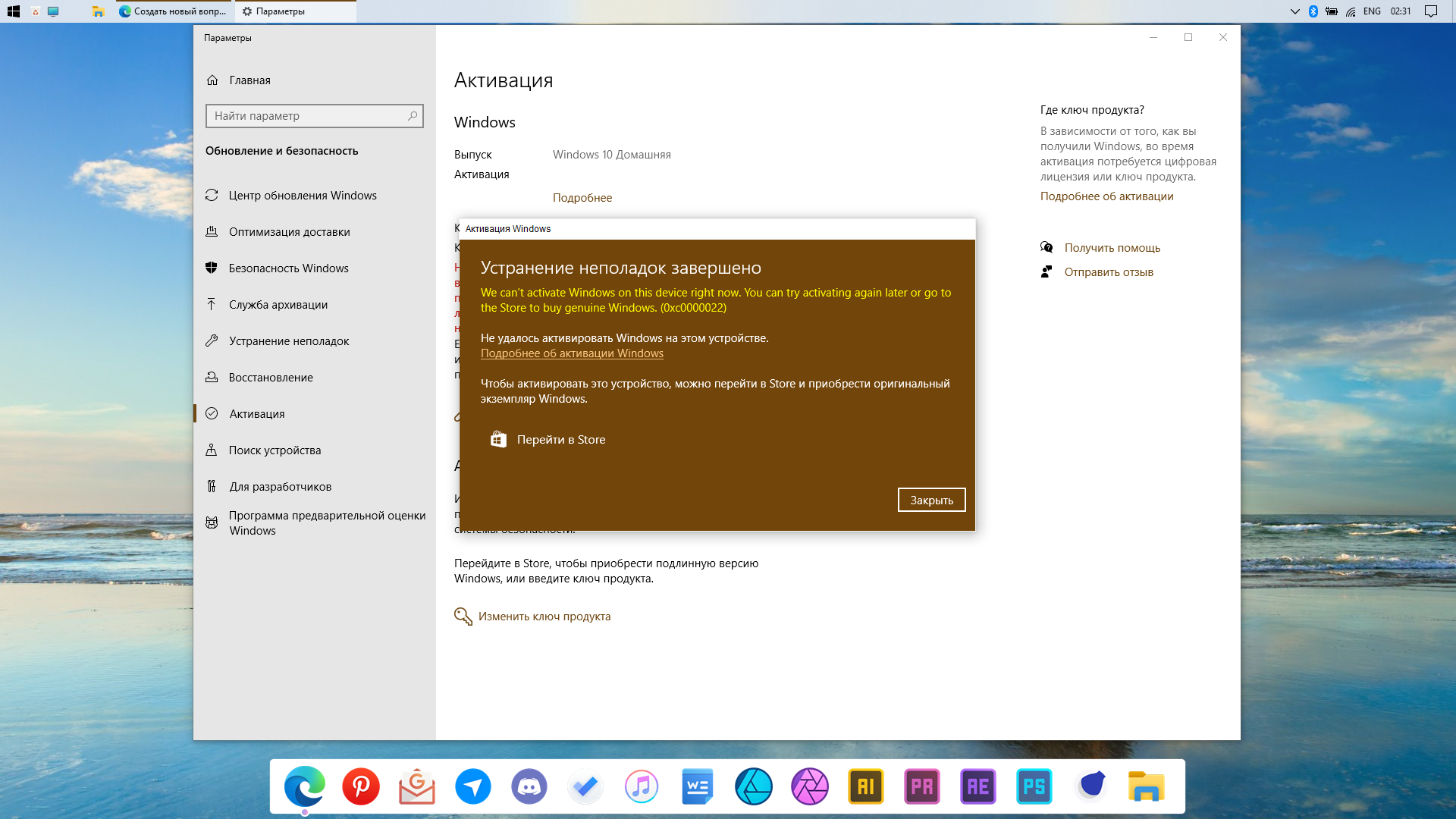Image resolution: width=1456 pixels, height=819 pixels.
Task: Click Adobe Premiere Pro taskbar icon
Action: point(922,786)
